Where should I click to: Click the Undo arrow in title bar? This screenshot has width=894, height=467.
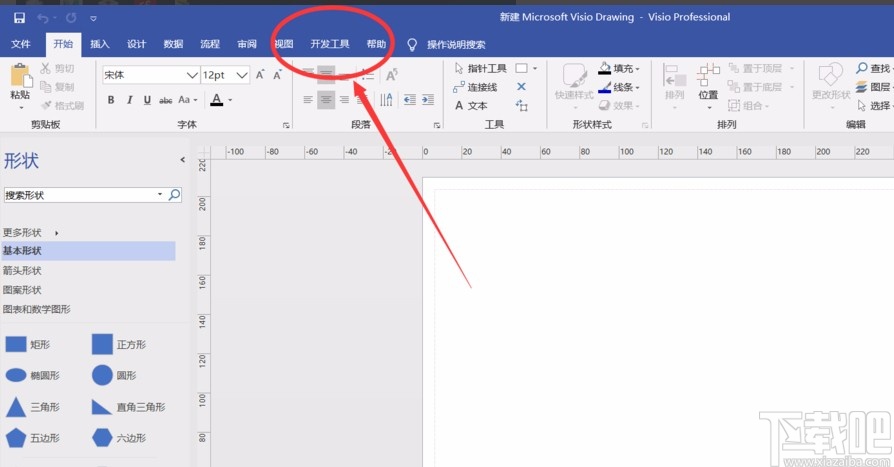click(43, 18)
